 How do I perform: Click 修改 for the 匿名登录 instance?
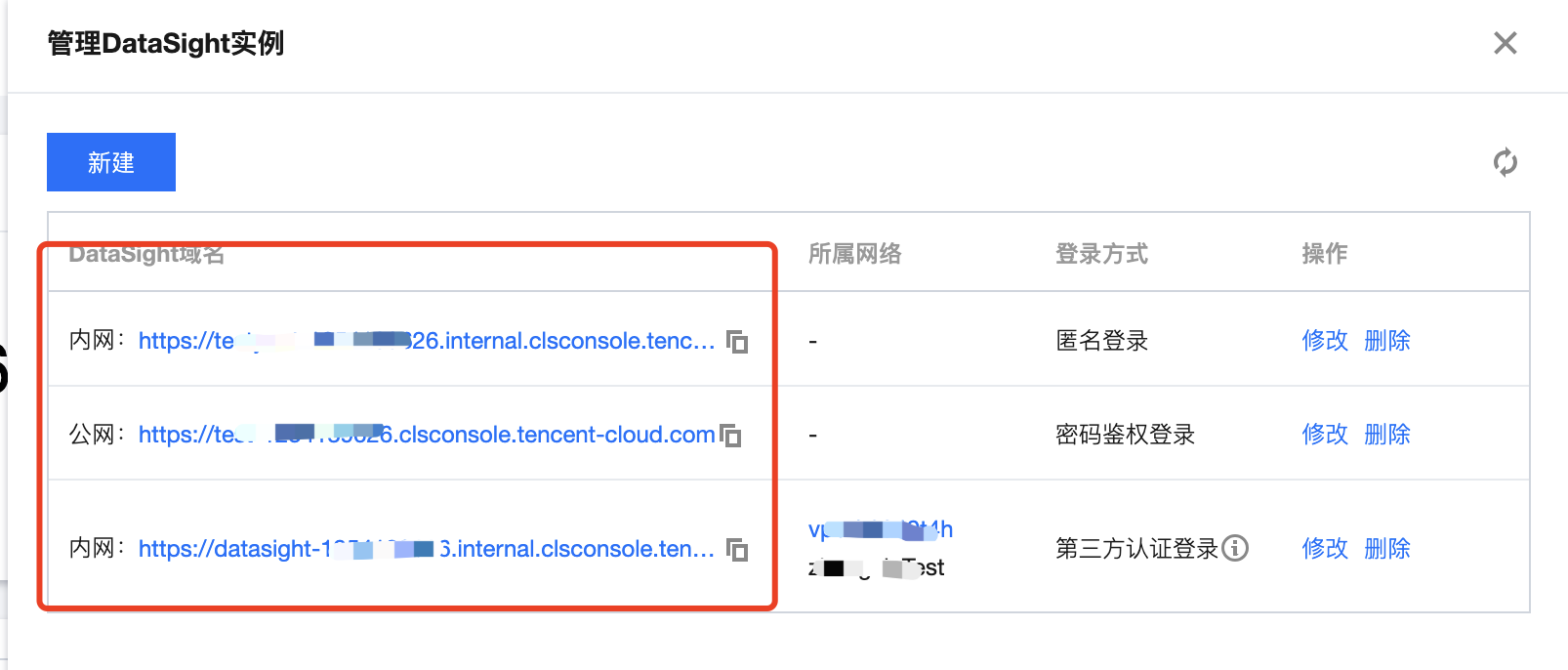point(1324,341)
